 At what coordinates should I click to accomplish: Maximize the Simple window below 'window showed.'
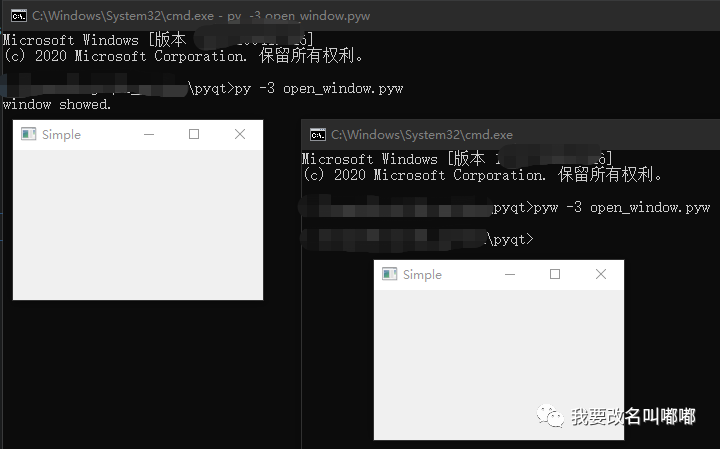point(194,134)
